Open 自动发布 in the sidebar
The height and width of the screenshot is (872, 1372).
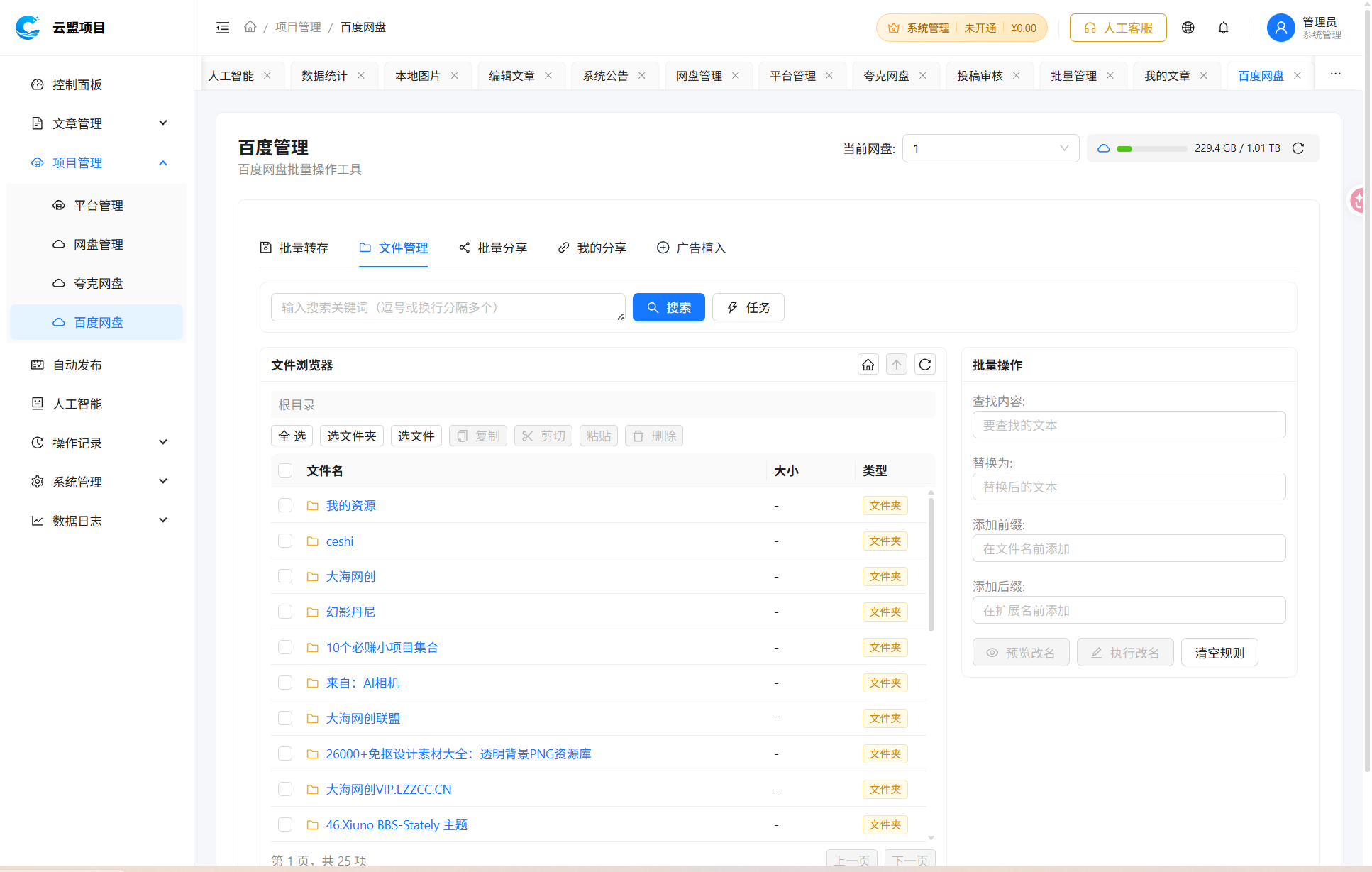click(x=96, y=365)
